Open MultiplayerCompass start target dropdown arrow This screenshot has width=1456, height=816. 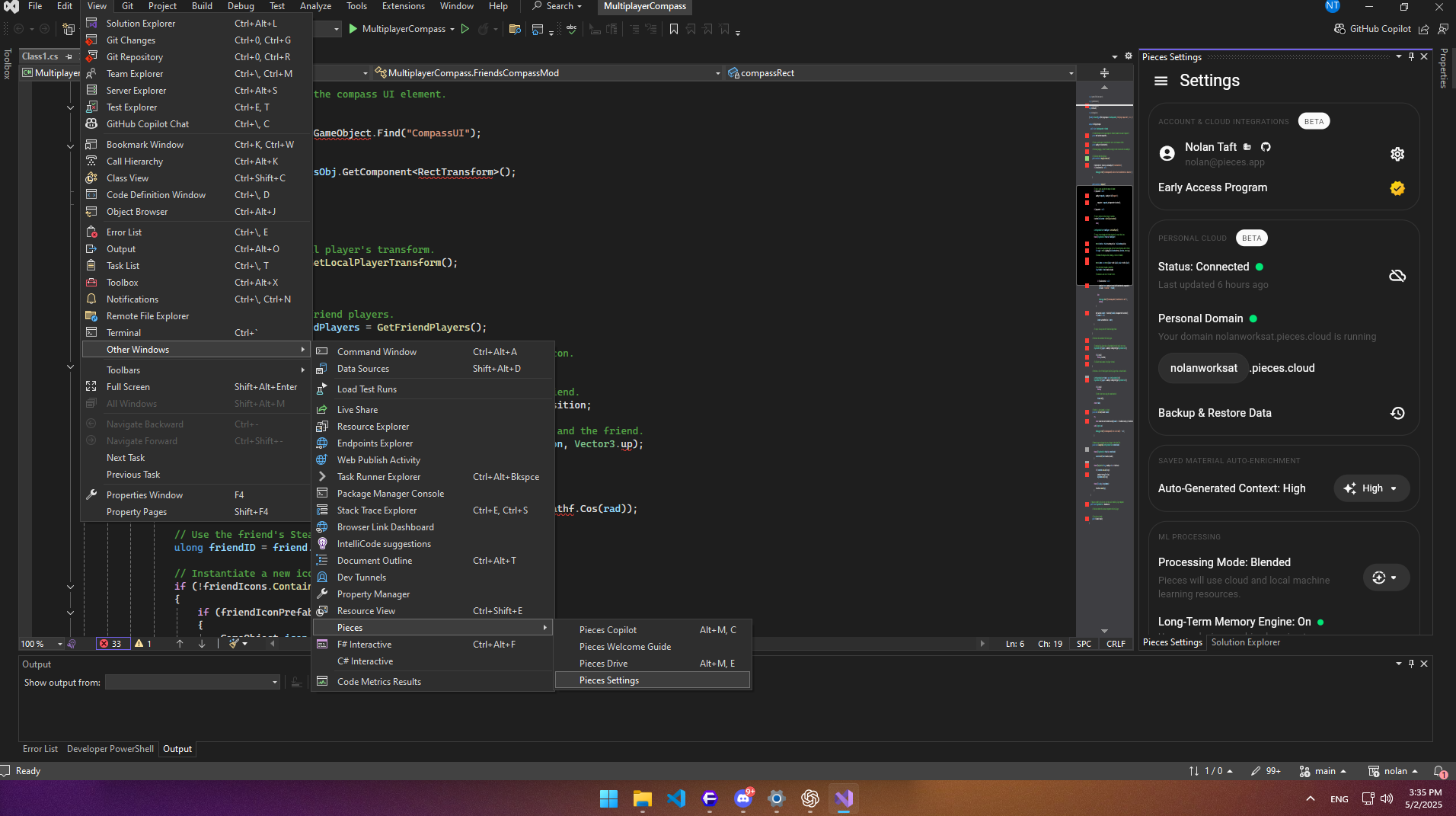pos(452,29)
